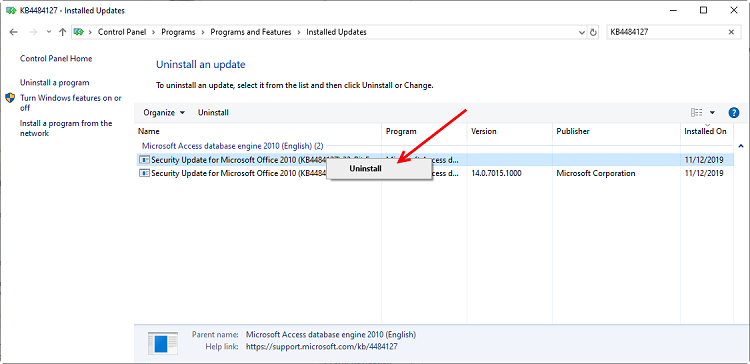Go to Control Panel Home
The width and height of the screenshot is (750, 364).
pyautogui.click(x=56, y=58)
